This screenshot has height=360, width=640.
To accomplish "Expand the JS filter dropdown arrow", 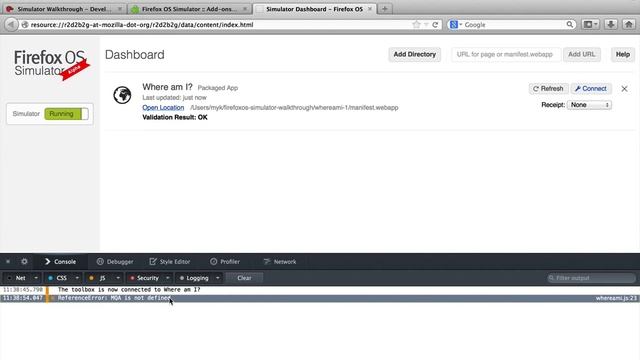I will click(x=118, y=278).
